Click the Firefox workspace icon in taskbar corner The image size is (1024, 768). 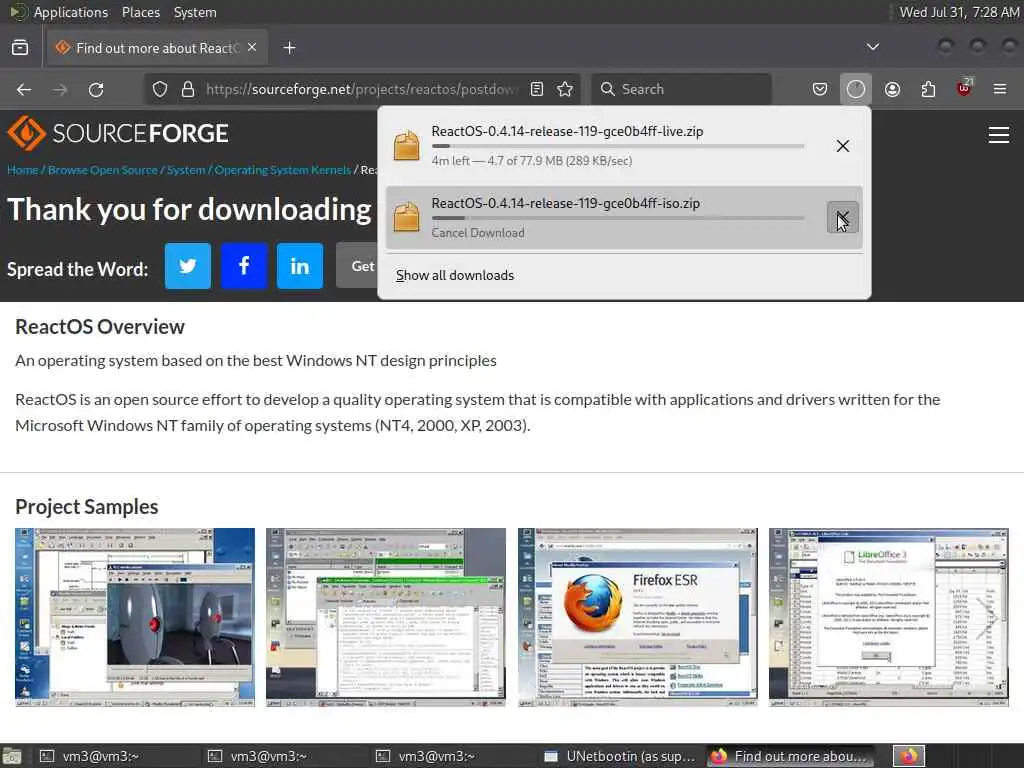pyautogui.click(x=909, y=756)
